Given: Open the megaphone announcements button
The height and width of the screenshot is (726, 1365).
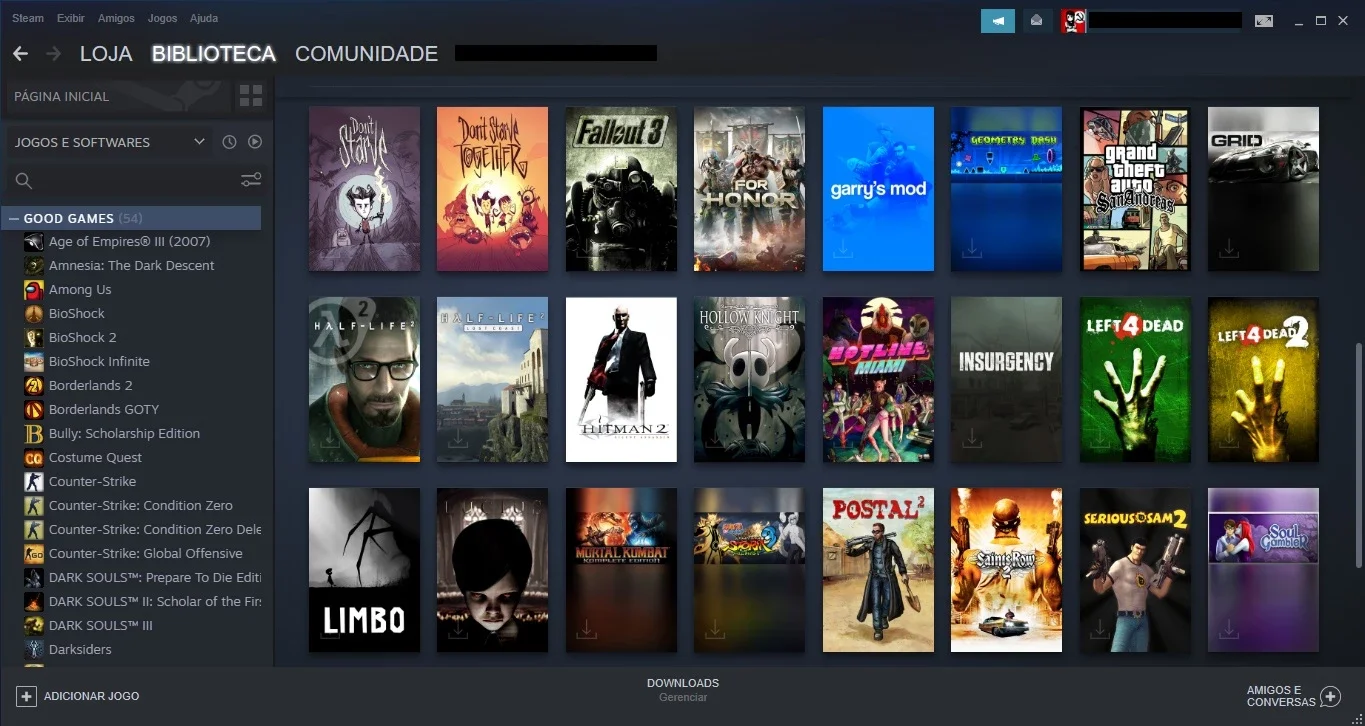Looking at the screenshot, I should [x=998, y=20].
